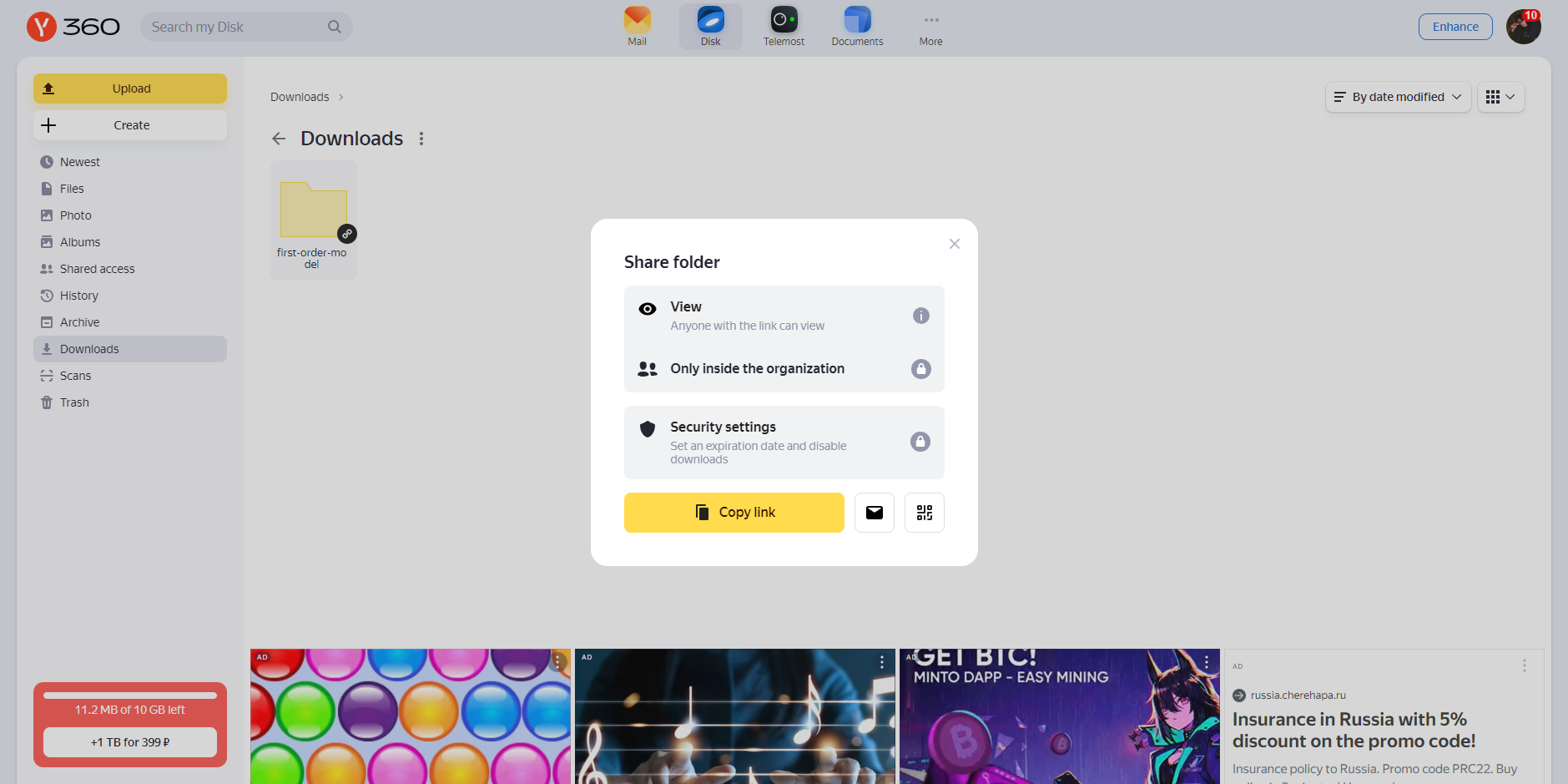Viewport: 1568px width, 784px height.
Task: Unlock Security settings for the shared folder
Action: [920, 441]
